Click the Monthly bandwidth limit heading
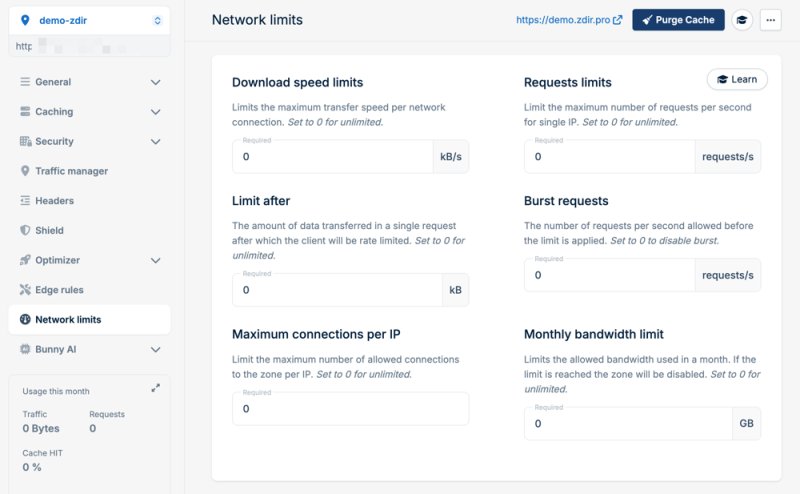 (x=594, y=334)
